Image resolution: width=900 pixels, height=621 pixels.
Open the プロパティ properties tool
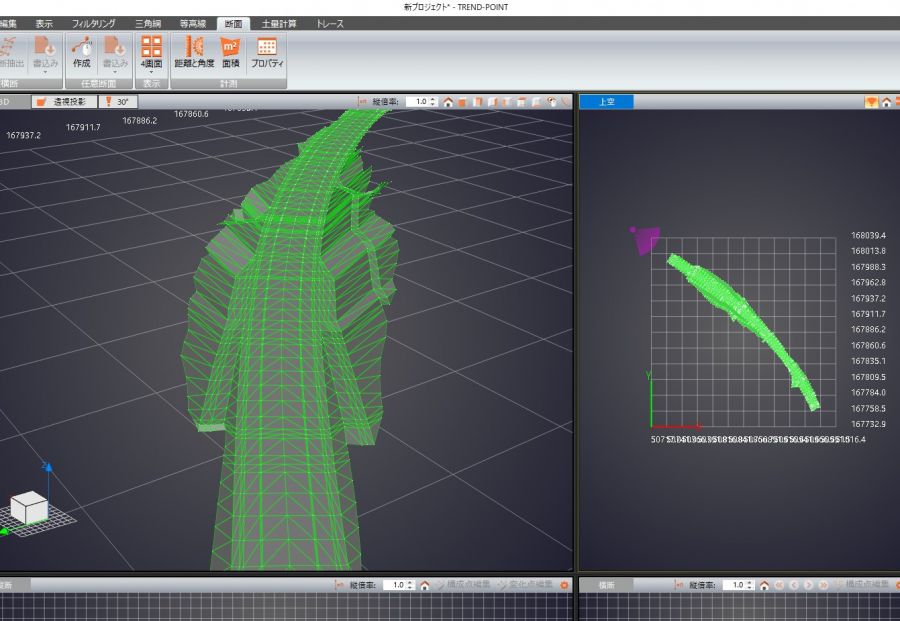267,52
